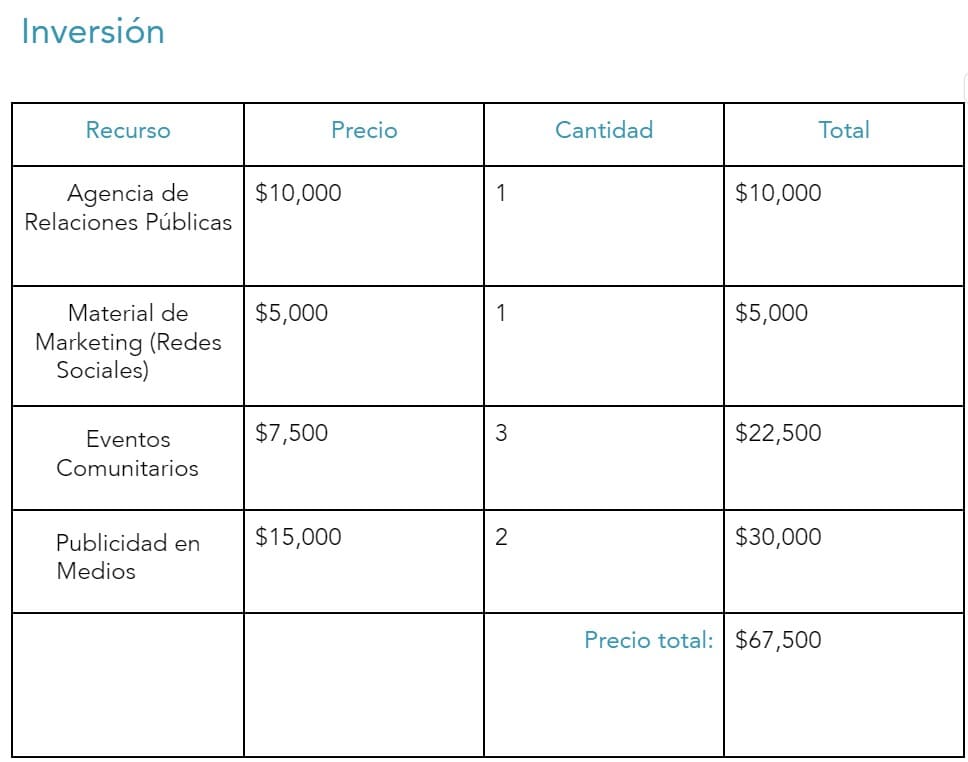
Task: Click the Precio cell for Agencia de Relaciones Públicas
Action: point(298,193)
